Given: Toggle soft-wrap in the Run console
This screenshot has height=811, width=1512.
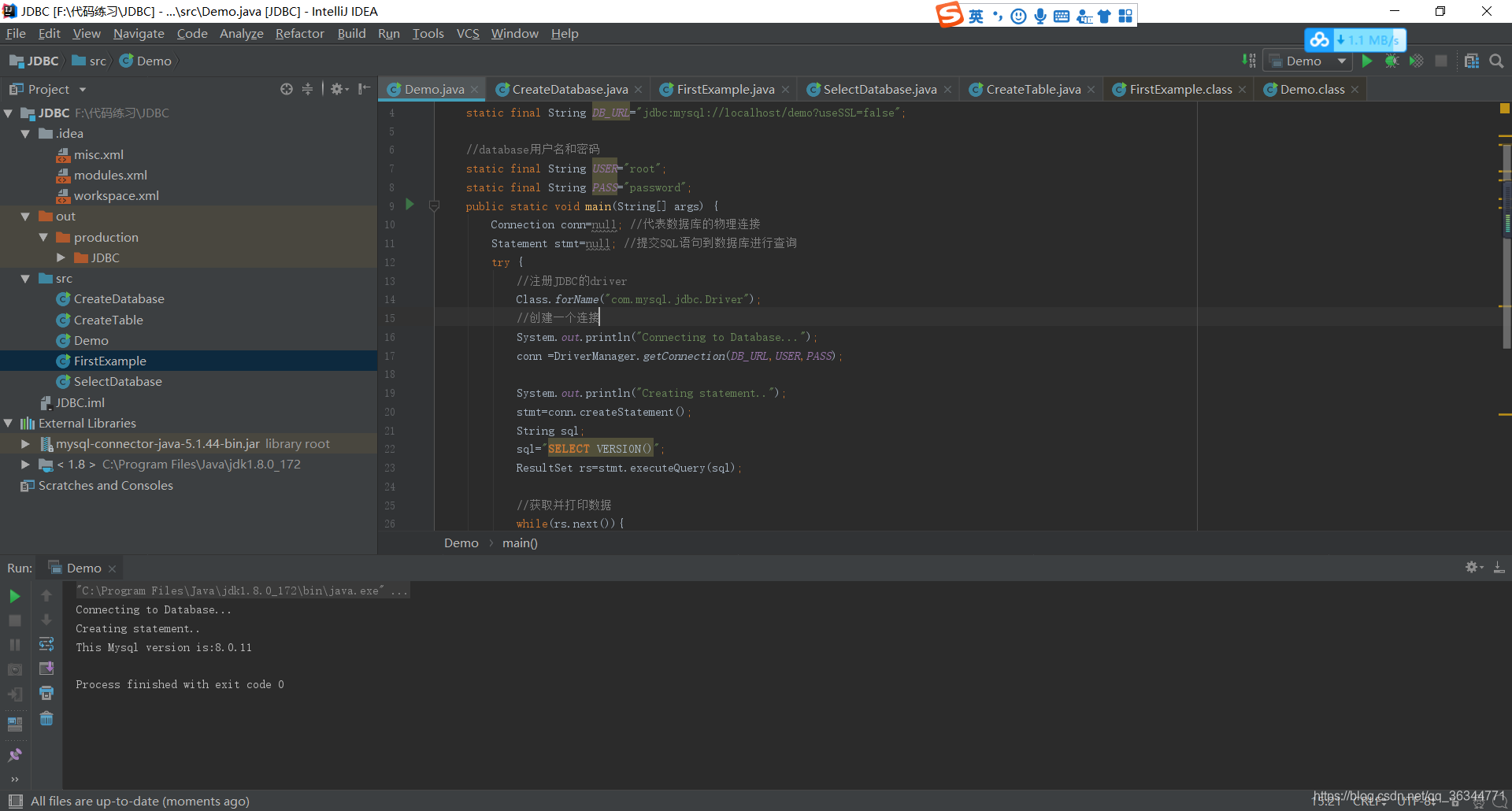Looking at the screenshot, I should point(46,644).
